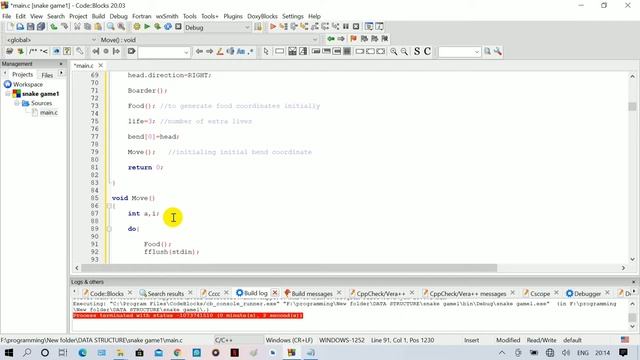Open the global scope dropdown
The image size is (640, 360).
(51, 40)
